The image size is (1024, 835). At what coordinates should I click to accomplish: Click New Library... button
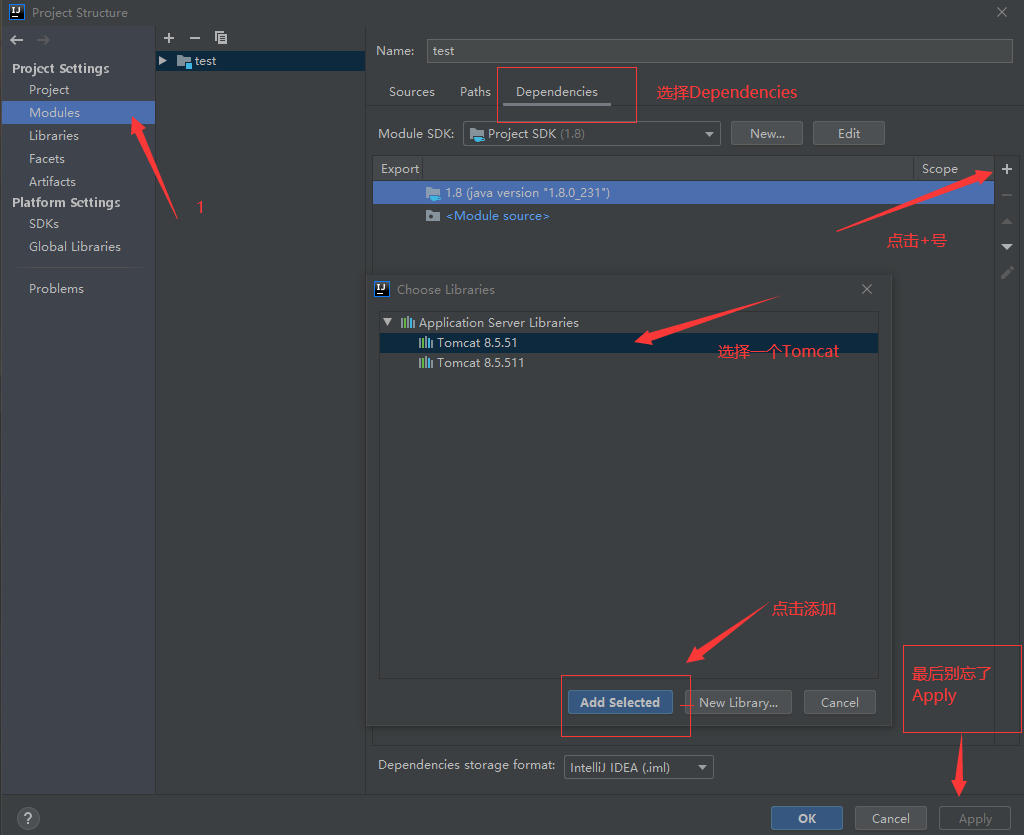(738, 702)
